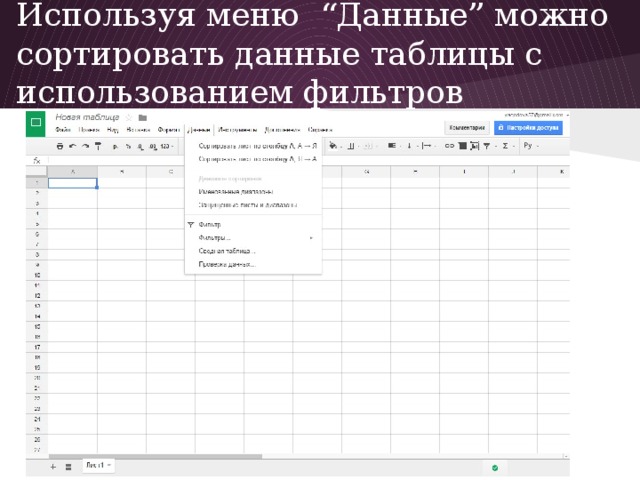Star the Новая таблица document

[x=129, y=118]
